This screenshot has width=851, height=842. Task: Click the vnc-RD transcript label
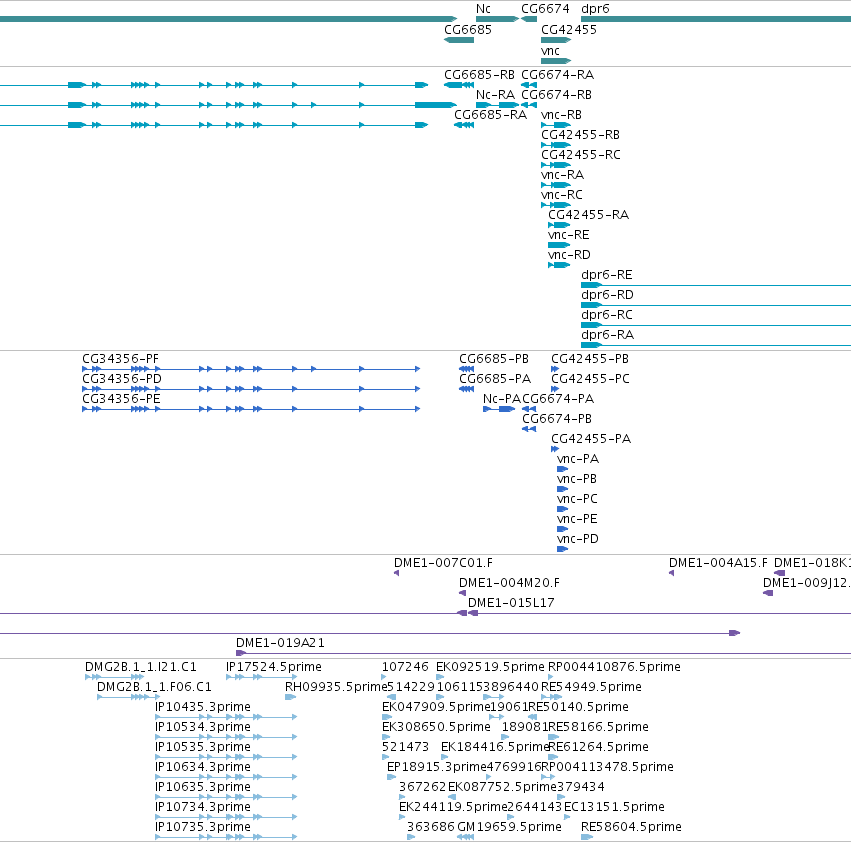click(x=569, y=255)
